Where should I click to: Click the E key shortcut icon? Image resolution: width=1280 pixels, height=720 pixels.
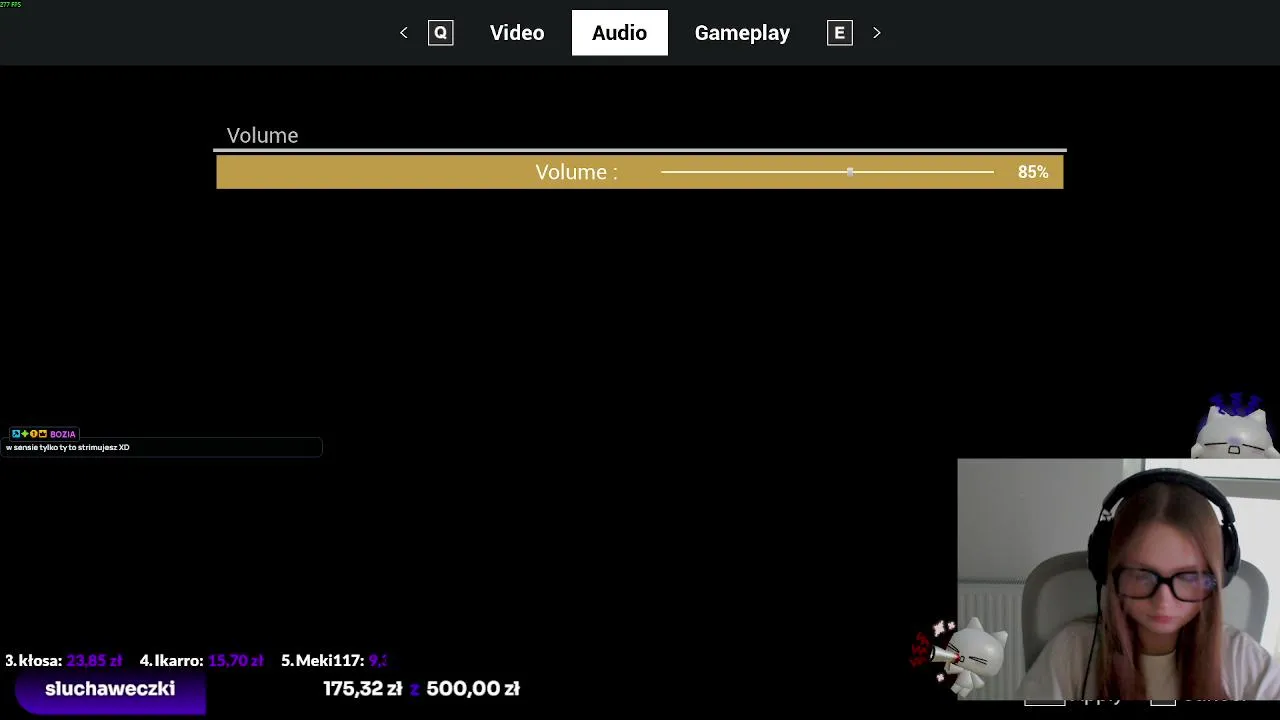point(840,33)
